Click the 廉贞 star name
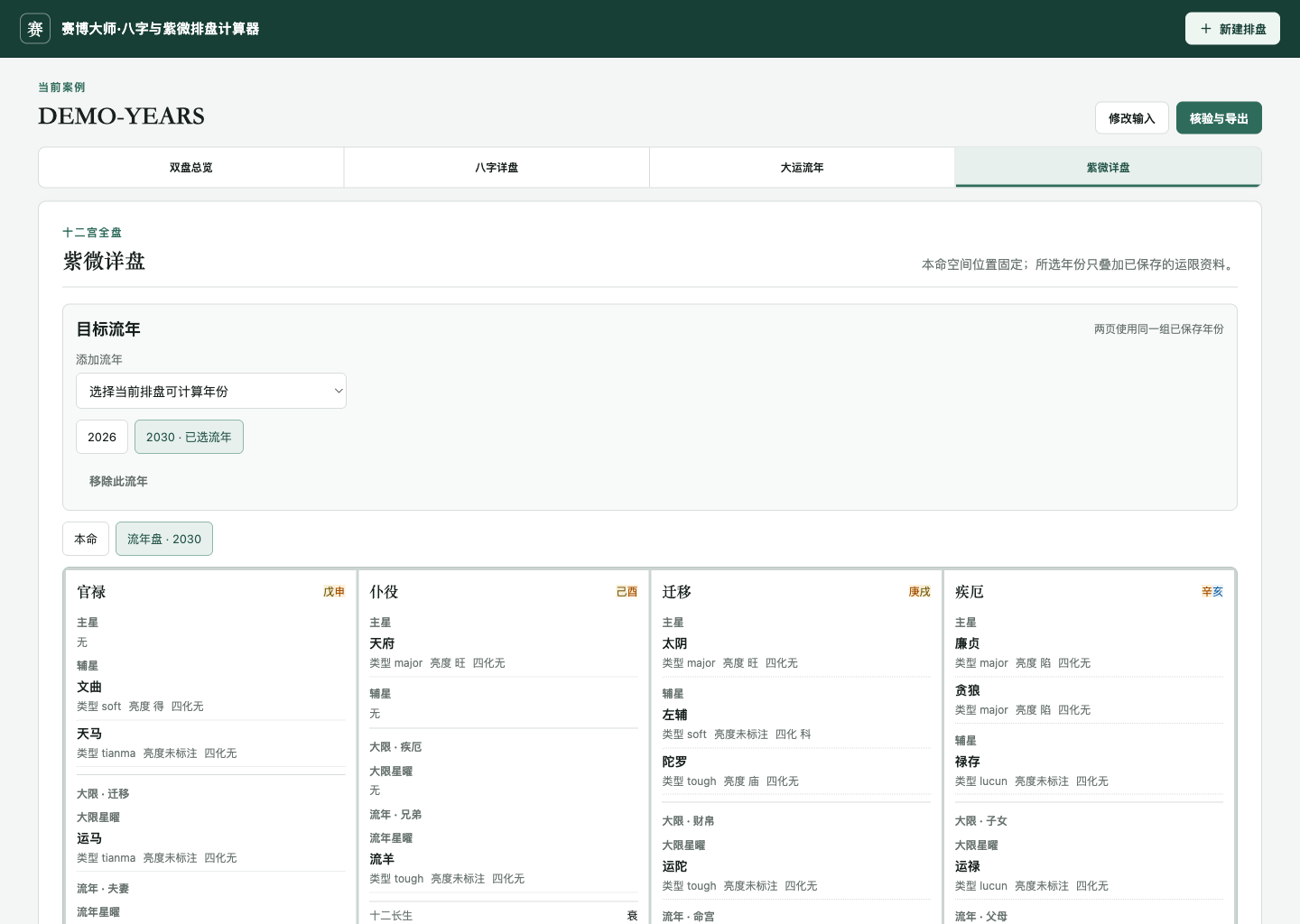Image resolution: width=1300 pixels, height=924 pixels. coord(967,643)
